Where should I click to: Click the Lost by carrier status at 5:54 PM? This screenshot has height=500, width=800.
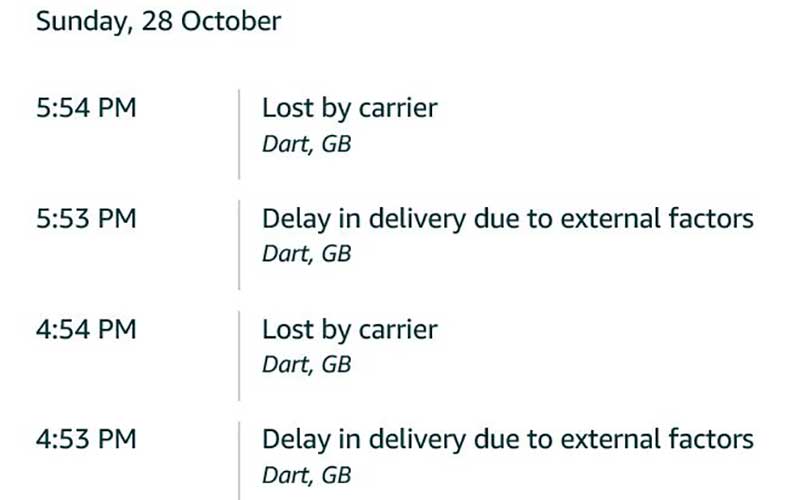[x=349, y=108]
